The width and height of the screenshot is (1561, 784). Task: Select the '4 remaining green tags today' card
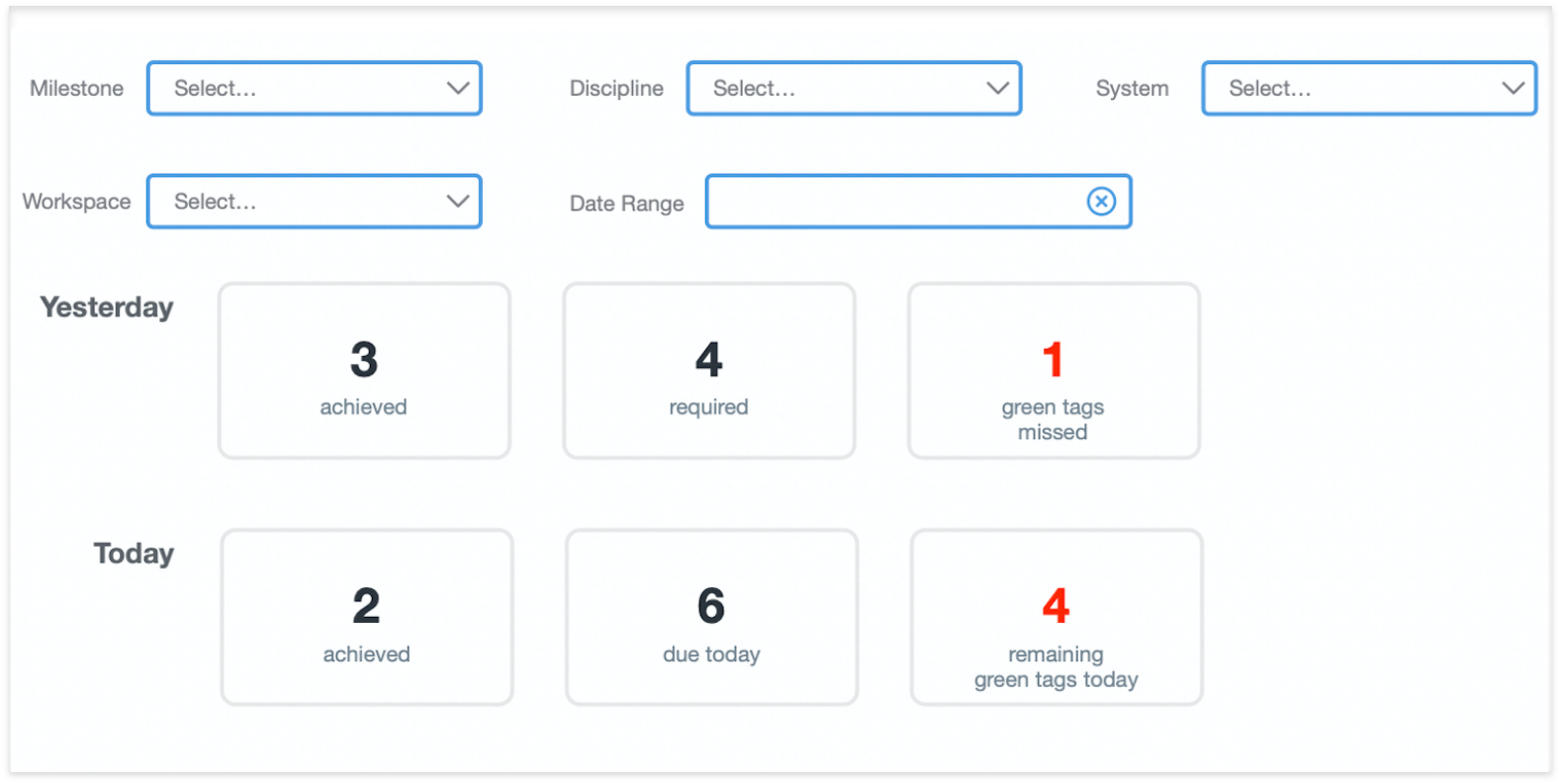point(1056,617)
